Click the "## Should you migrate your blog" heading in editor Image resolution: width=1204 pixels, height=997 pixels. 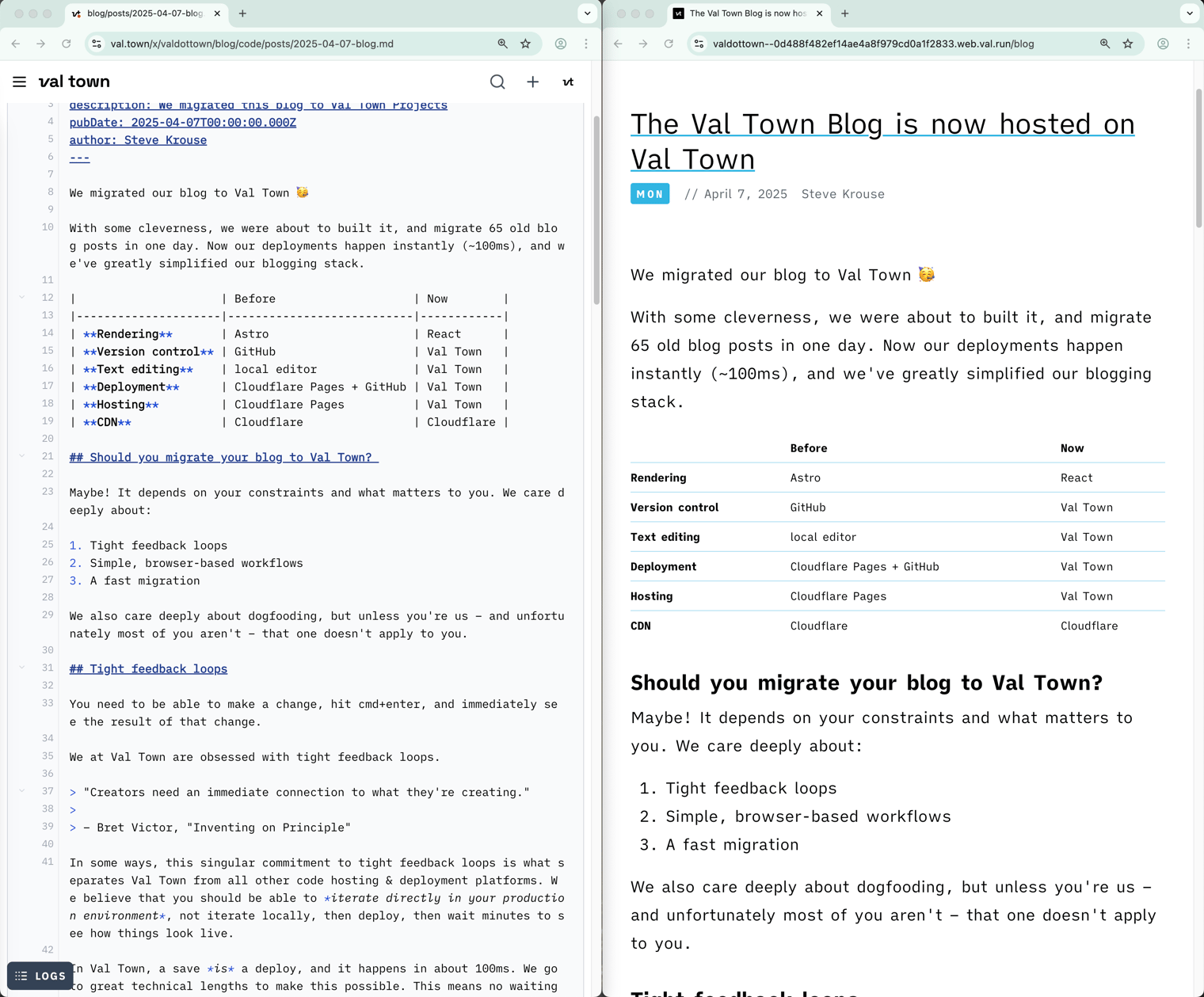click(223, 457)
